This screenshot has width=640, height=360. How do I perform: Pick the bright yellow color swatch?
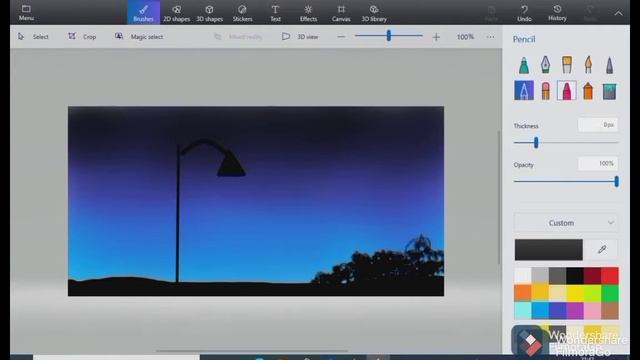575,293
